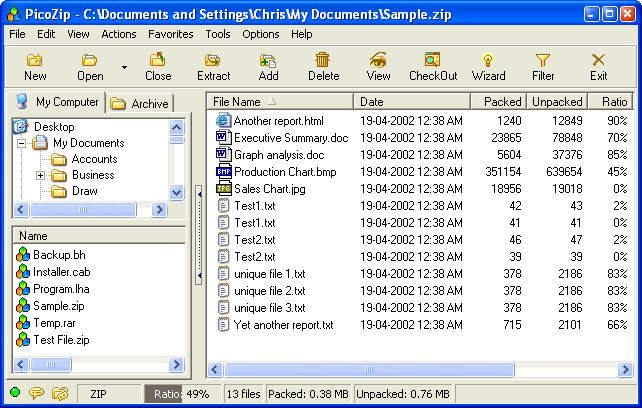This screenshot has height=408, width=642.
Task: Click the Name column header in archive list
Action: click(99, 236)
